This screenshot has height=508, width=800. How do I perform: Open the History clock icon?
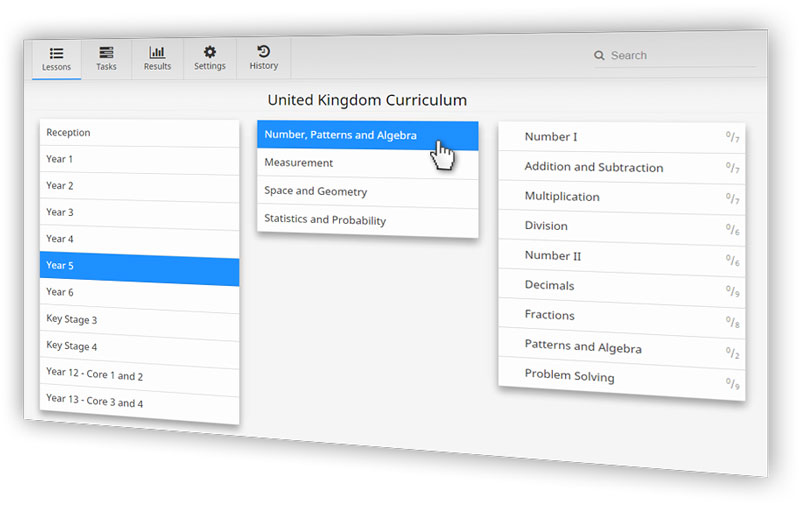263,51
